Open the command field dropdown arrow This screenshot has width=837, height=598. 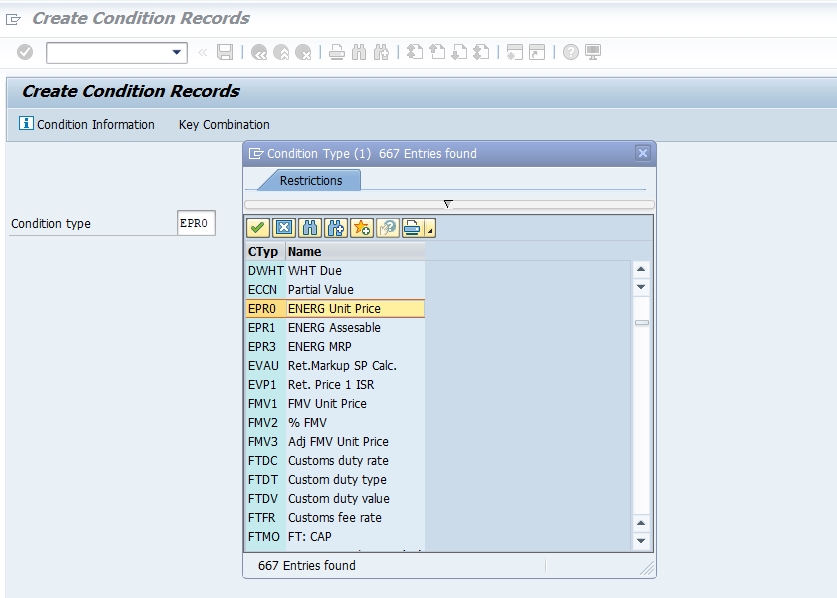tap(177, 52)
